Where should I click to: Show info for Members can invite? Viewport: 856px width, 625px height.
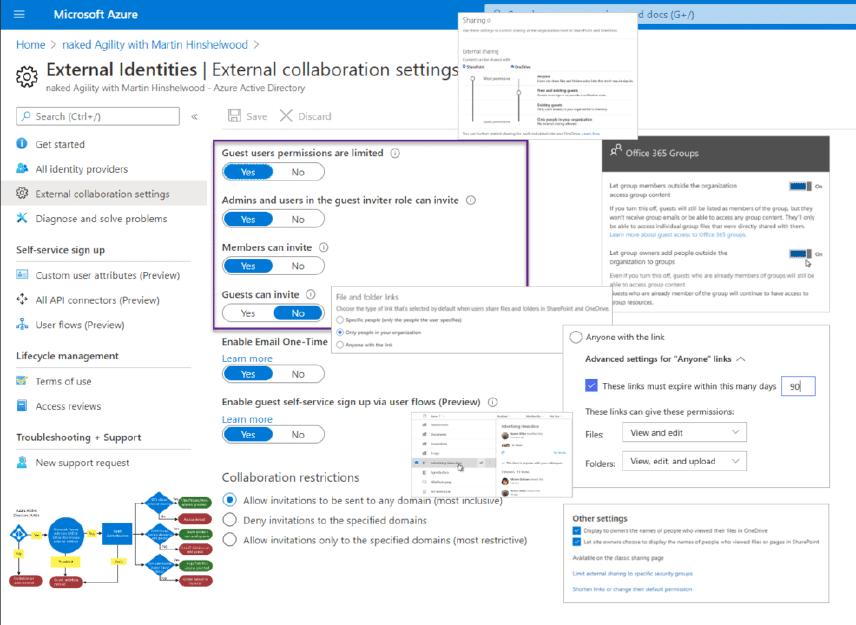point(324,248)
